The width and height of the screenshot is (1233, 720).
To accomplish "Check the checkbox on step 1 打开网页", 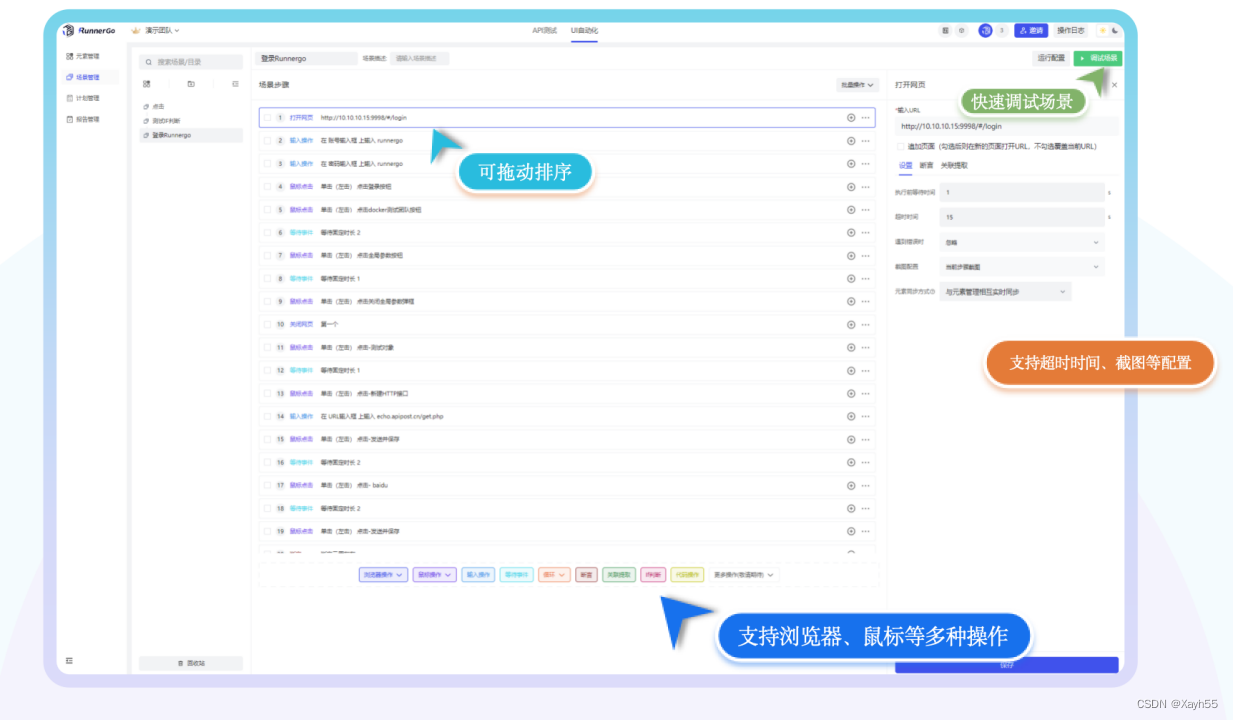I will pyautogui.click(x=268, y=117).
